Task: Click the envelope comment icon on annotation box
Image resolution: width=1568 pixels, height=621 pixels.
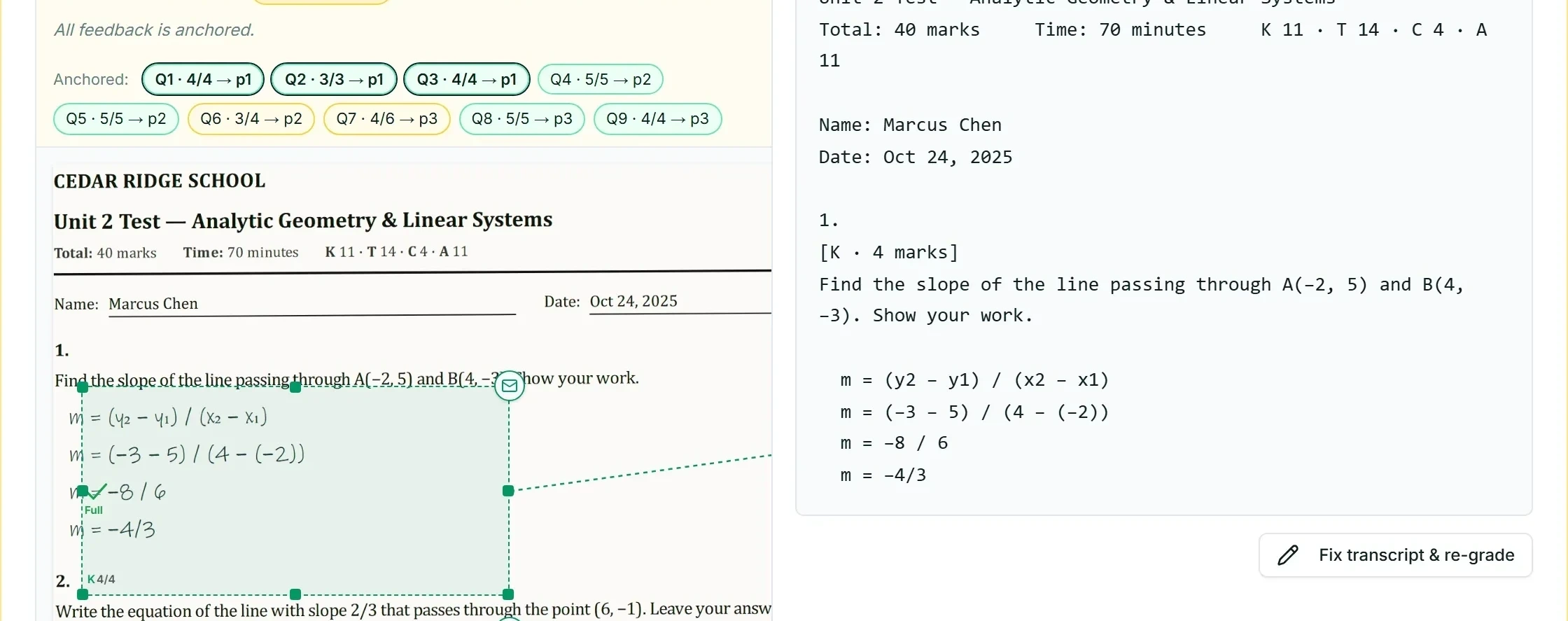Action: (510, 386)
